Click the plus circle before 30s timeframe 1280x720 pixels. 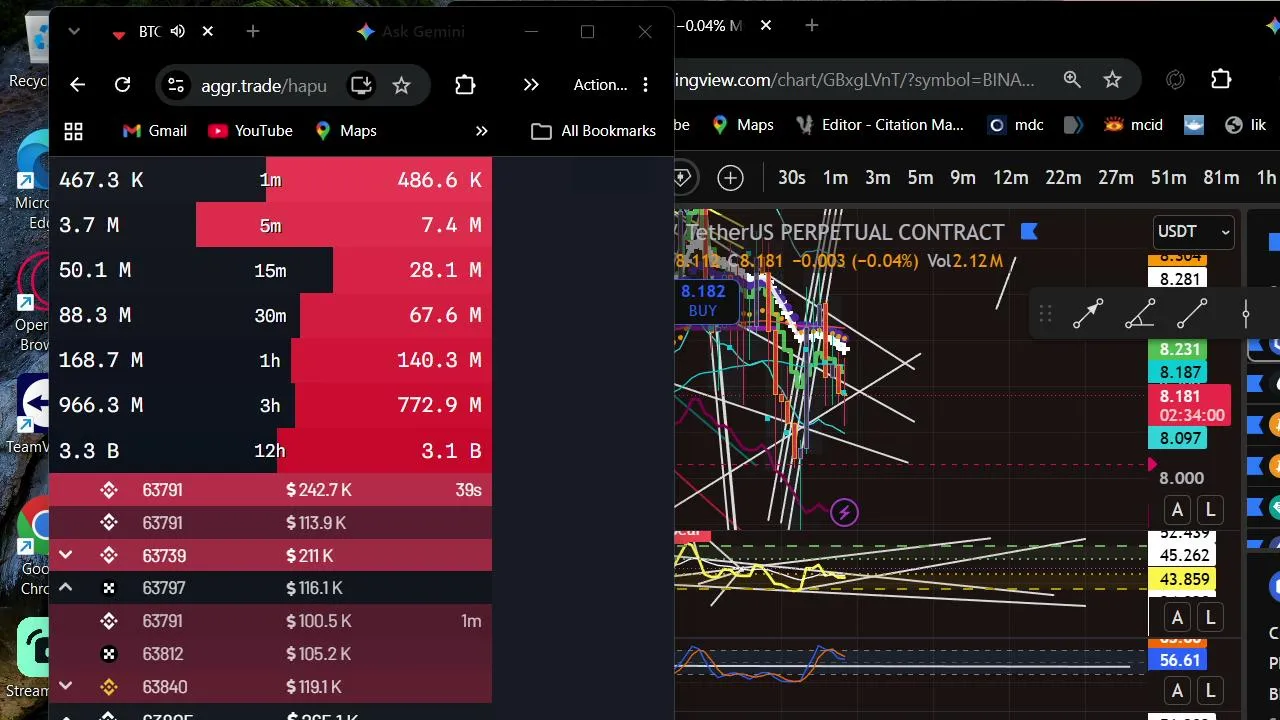click(731, 178)
